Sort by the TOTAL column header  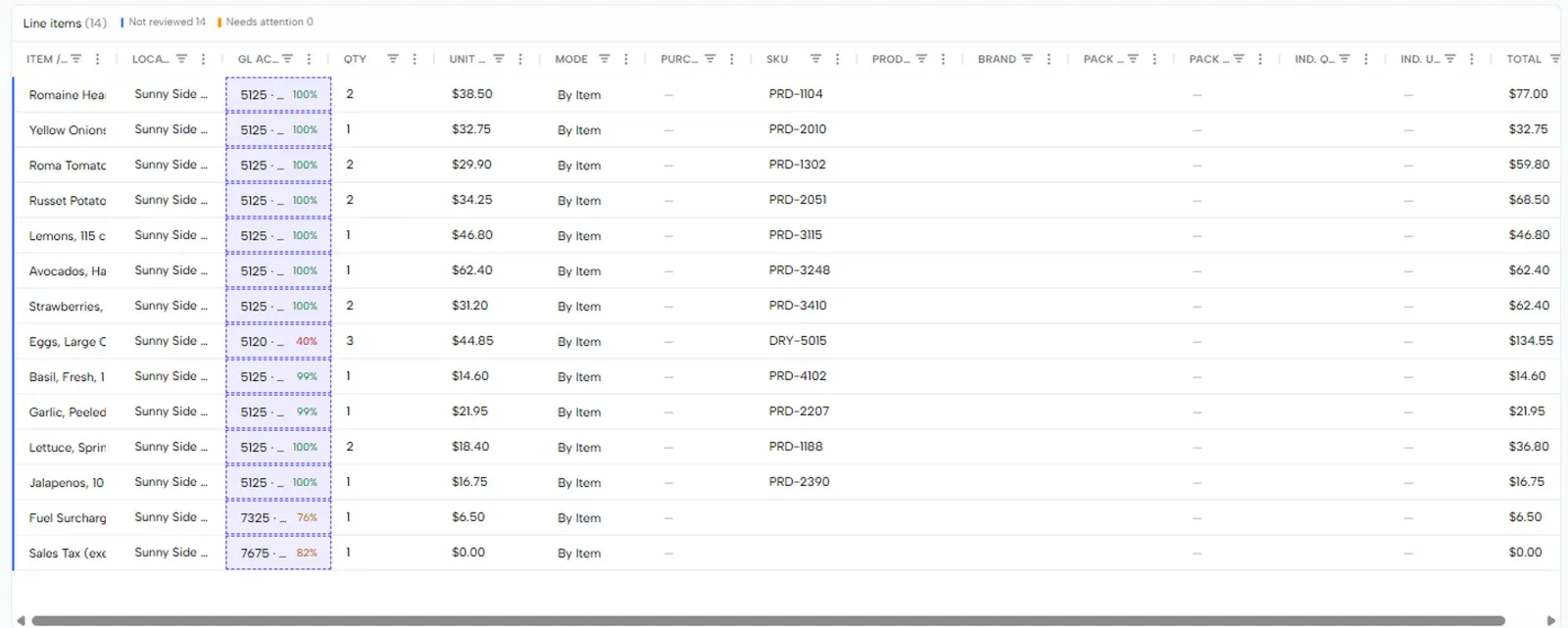pos(1524,59)
